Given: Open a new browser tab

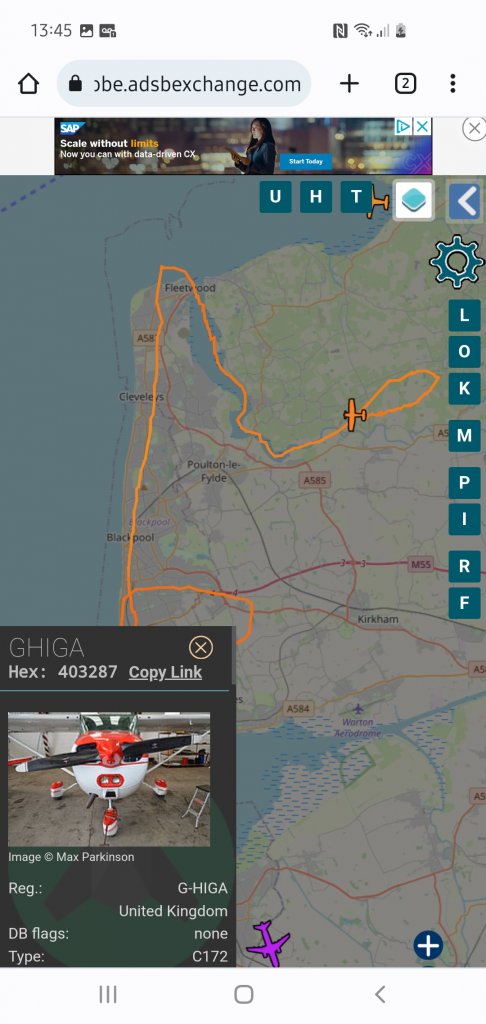Looking at the screenshot, I should pyautogui.click(x=349, y=84).
